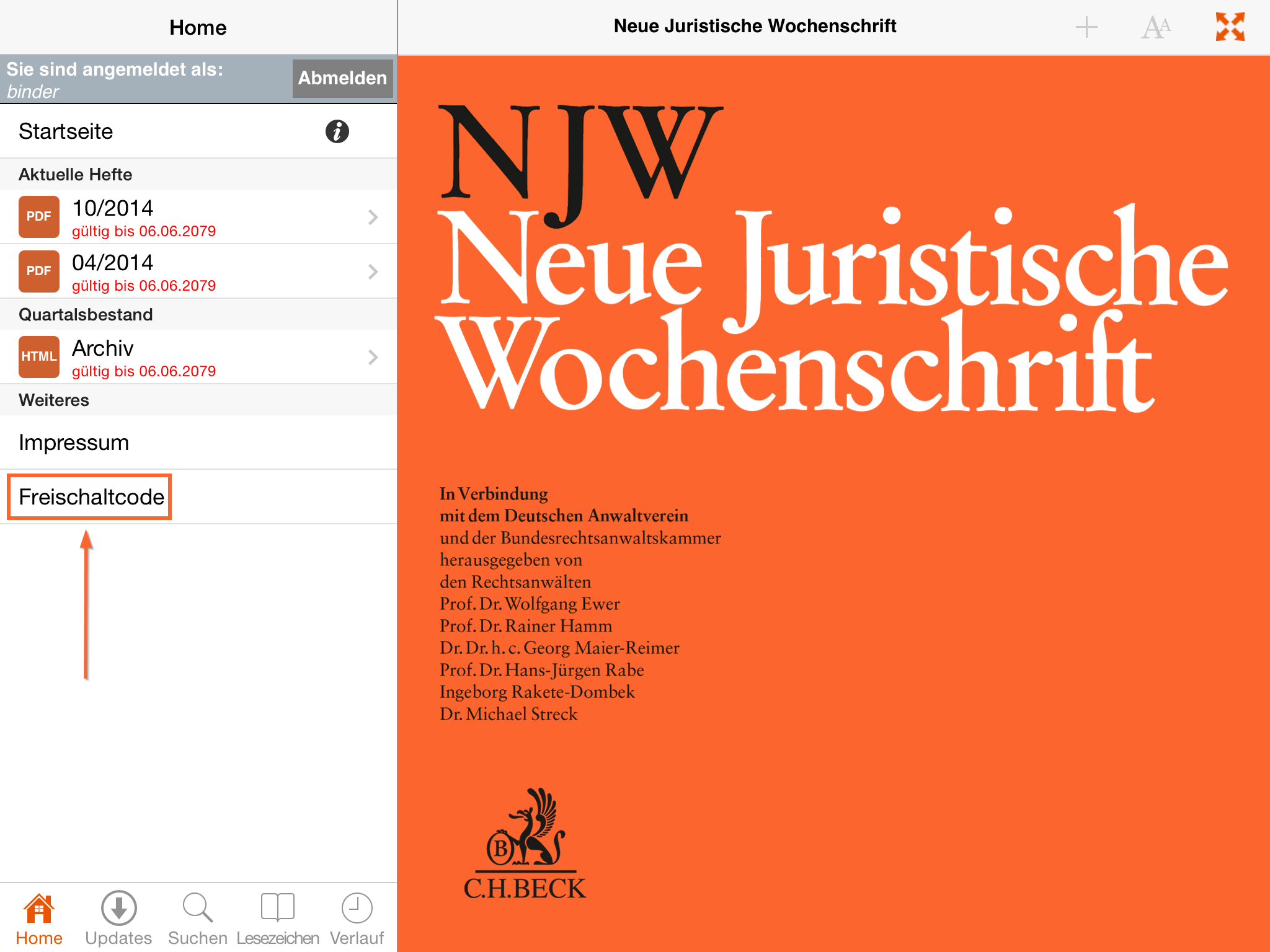Add bookmark with the plus icon
This screenshot has width=1270, height=952.
(x=1086, y=27)
